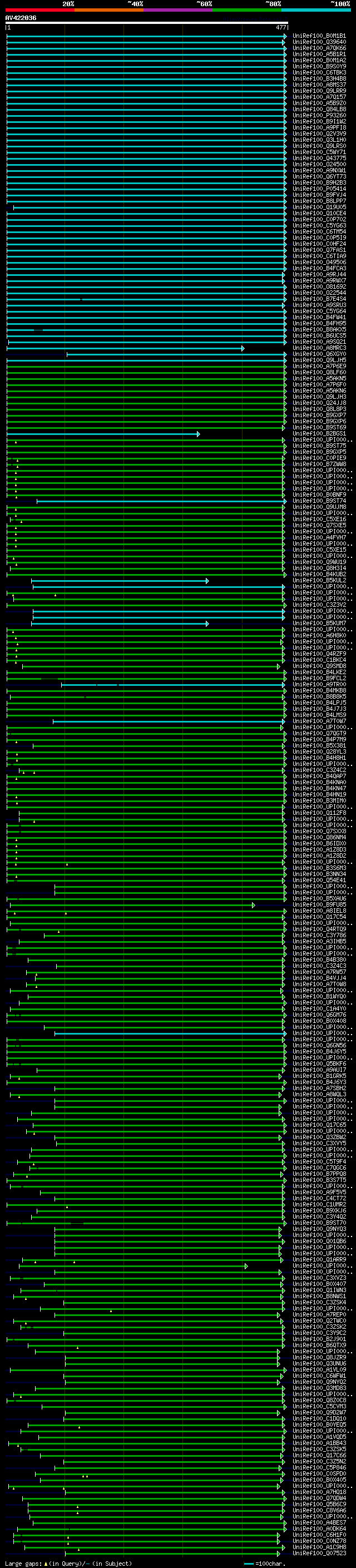
Task: Open hit UniRef100_B9ST74
Action: coord(319,501)
